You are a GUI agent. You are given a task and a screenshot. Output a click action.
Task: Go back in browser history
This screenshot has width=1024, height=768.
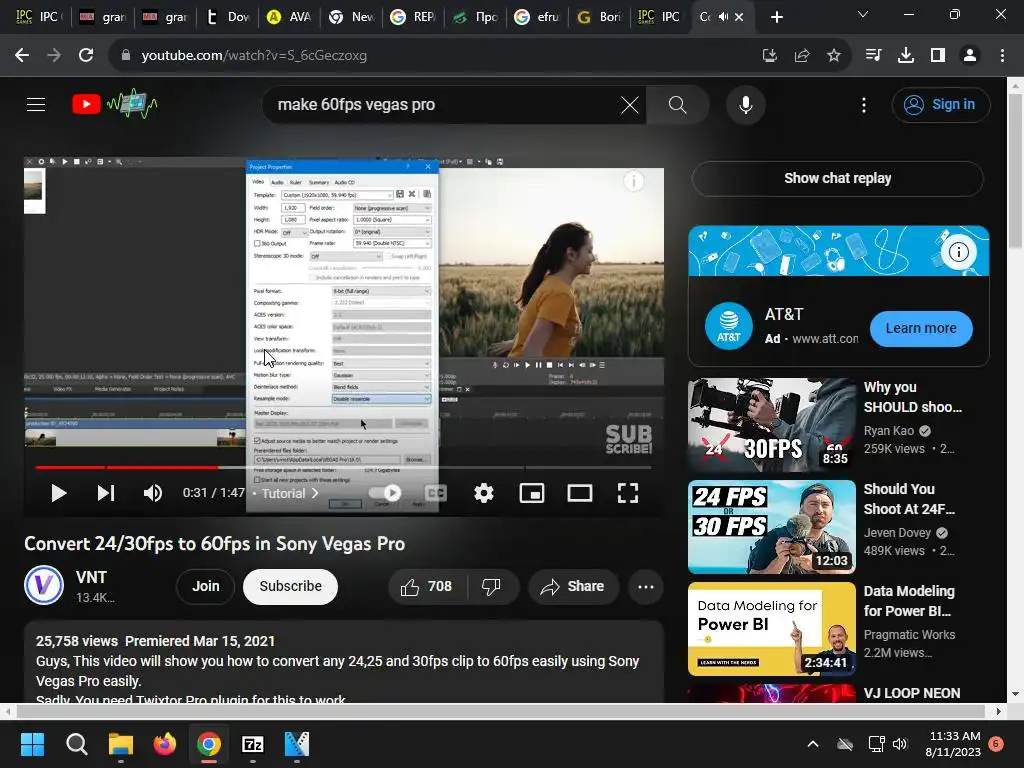(22, 56)
